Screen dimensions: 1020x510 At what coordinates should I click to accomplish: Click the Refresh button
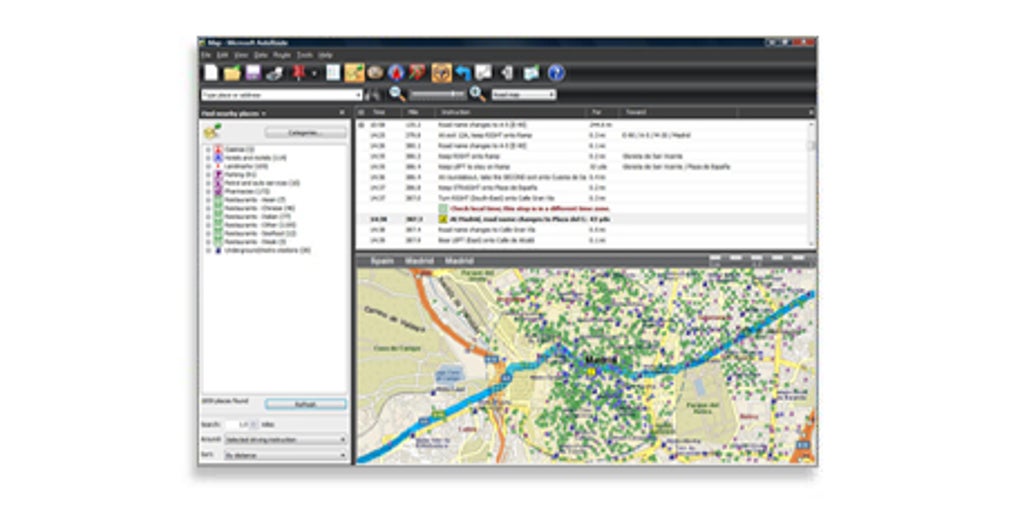[305, 404]
